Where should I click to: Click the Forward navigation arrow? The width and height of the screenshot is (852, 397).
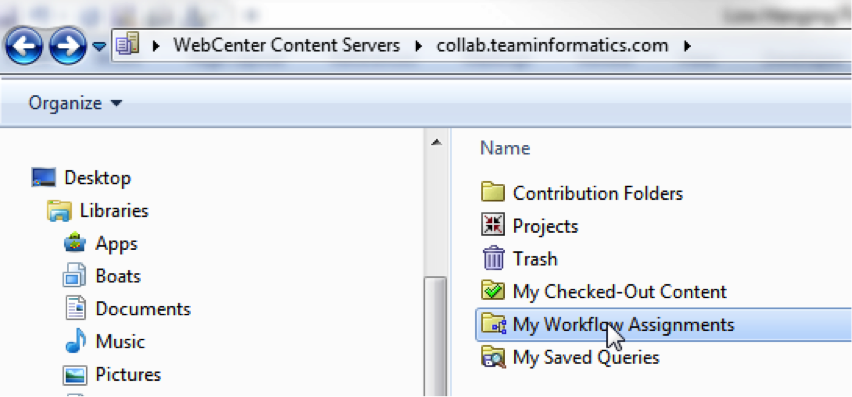click(x=68, y=46)
